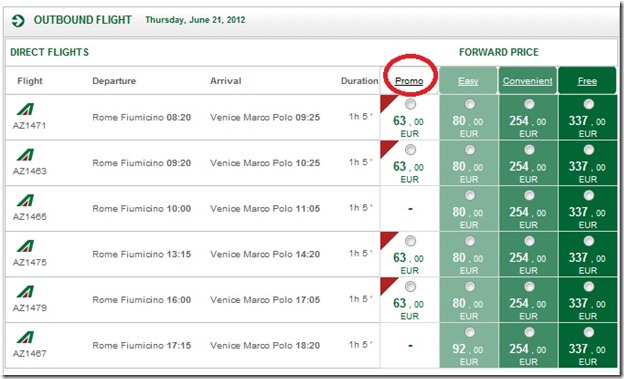Click the Alitalia logo for flight AZ1467
The image size is (624, 379).
point(25,338)
